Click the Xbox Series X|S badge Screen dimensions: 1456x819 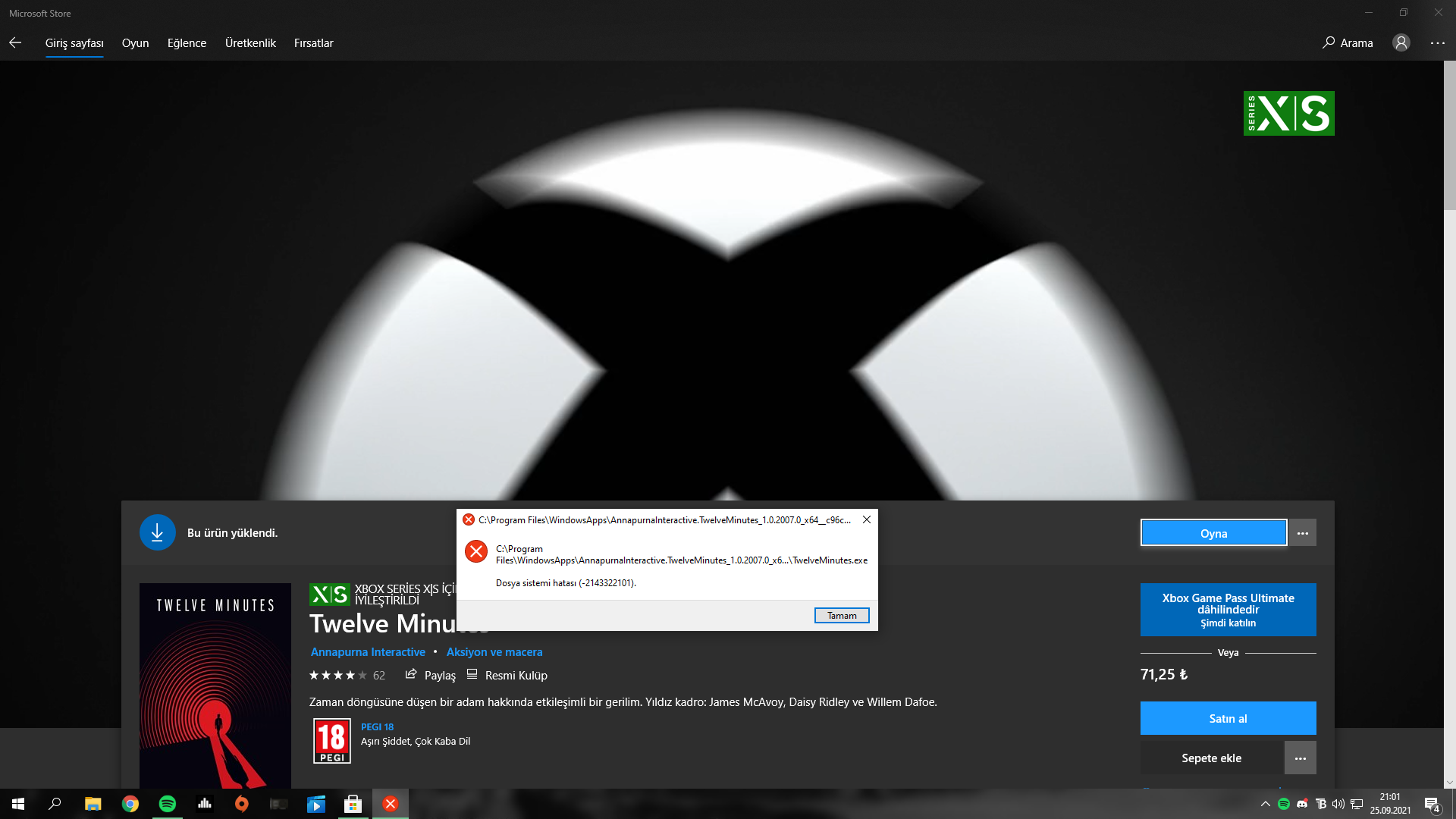click(1288, 114)
